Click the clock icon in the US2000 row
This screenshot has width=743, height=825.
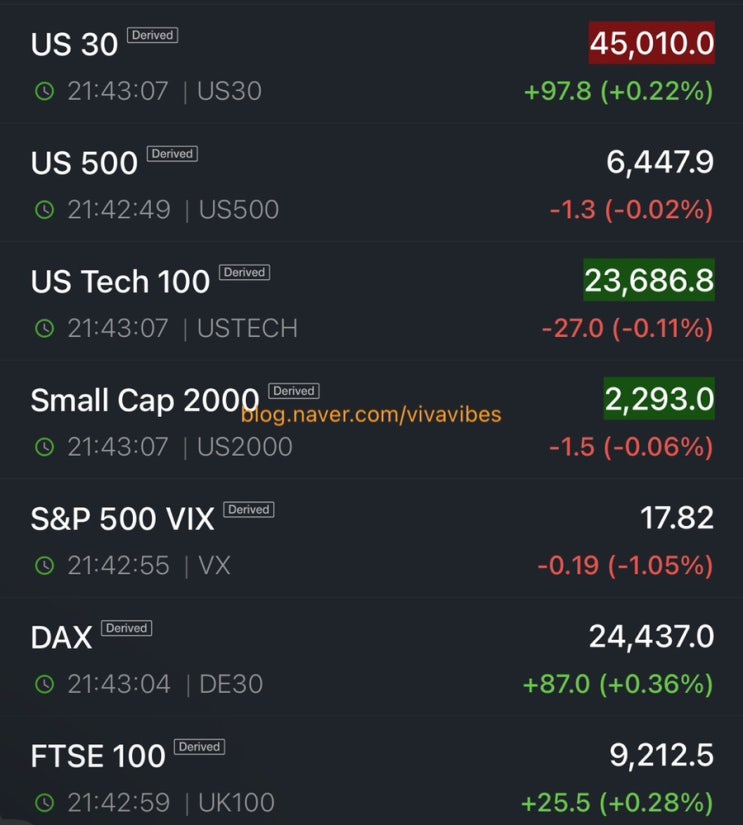tap(45, 447)
